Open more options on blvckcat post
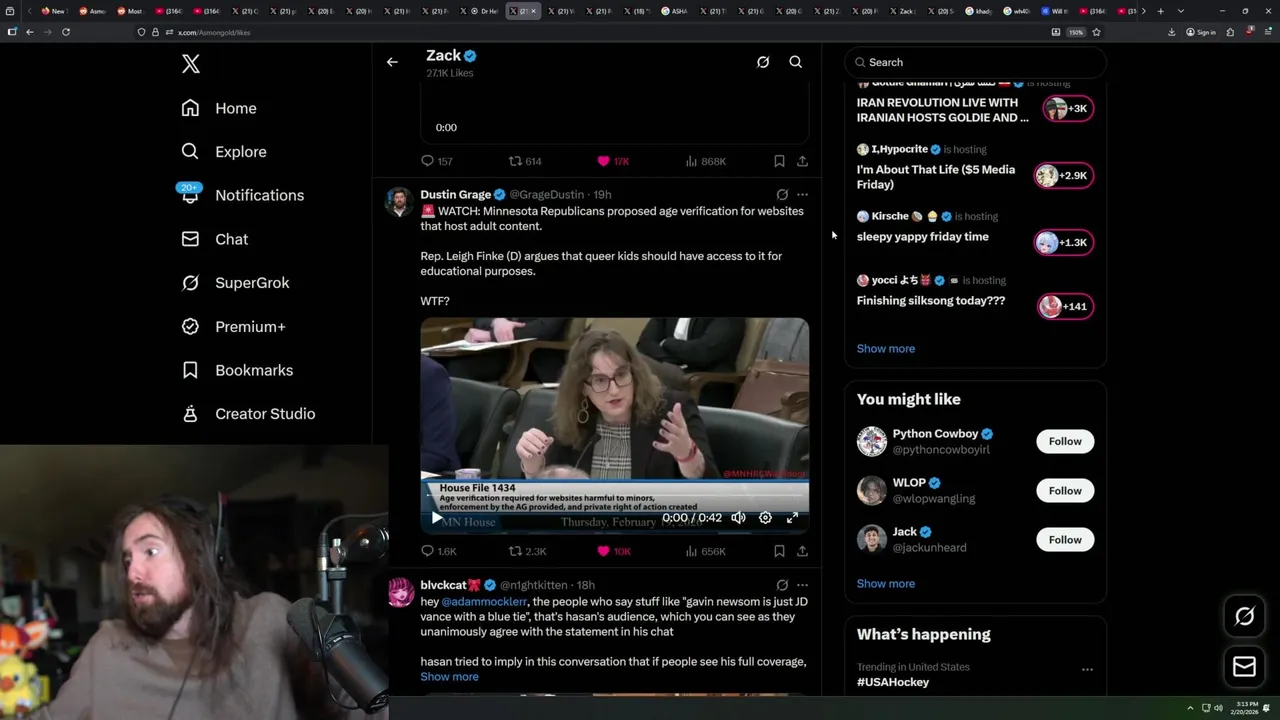The image size is (1280, 720). 802,585
